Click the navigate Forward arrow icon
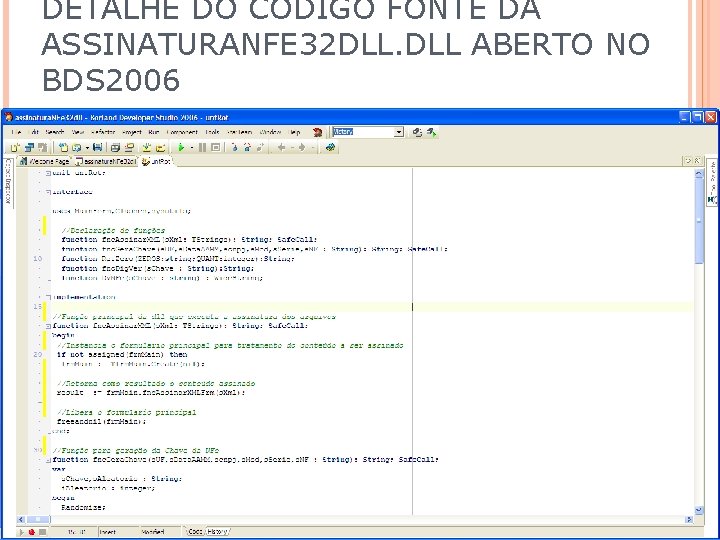 click(x=302, y=147)
